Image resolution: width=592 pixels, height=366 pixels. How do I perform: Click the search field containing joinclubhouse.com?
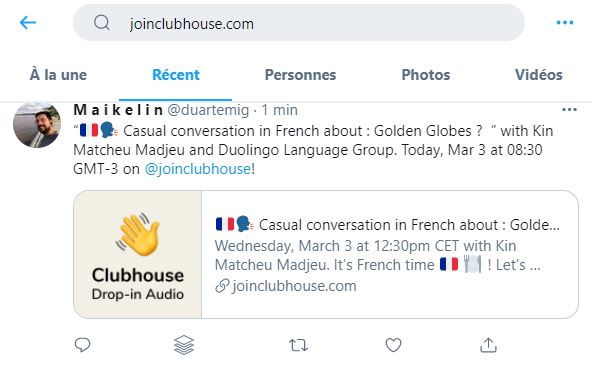299,23
